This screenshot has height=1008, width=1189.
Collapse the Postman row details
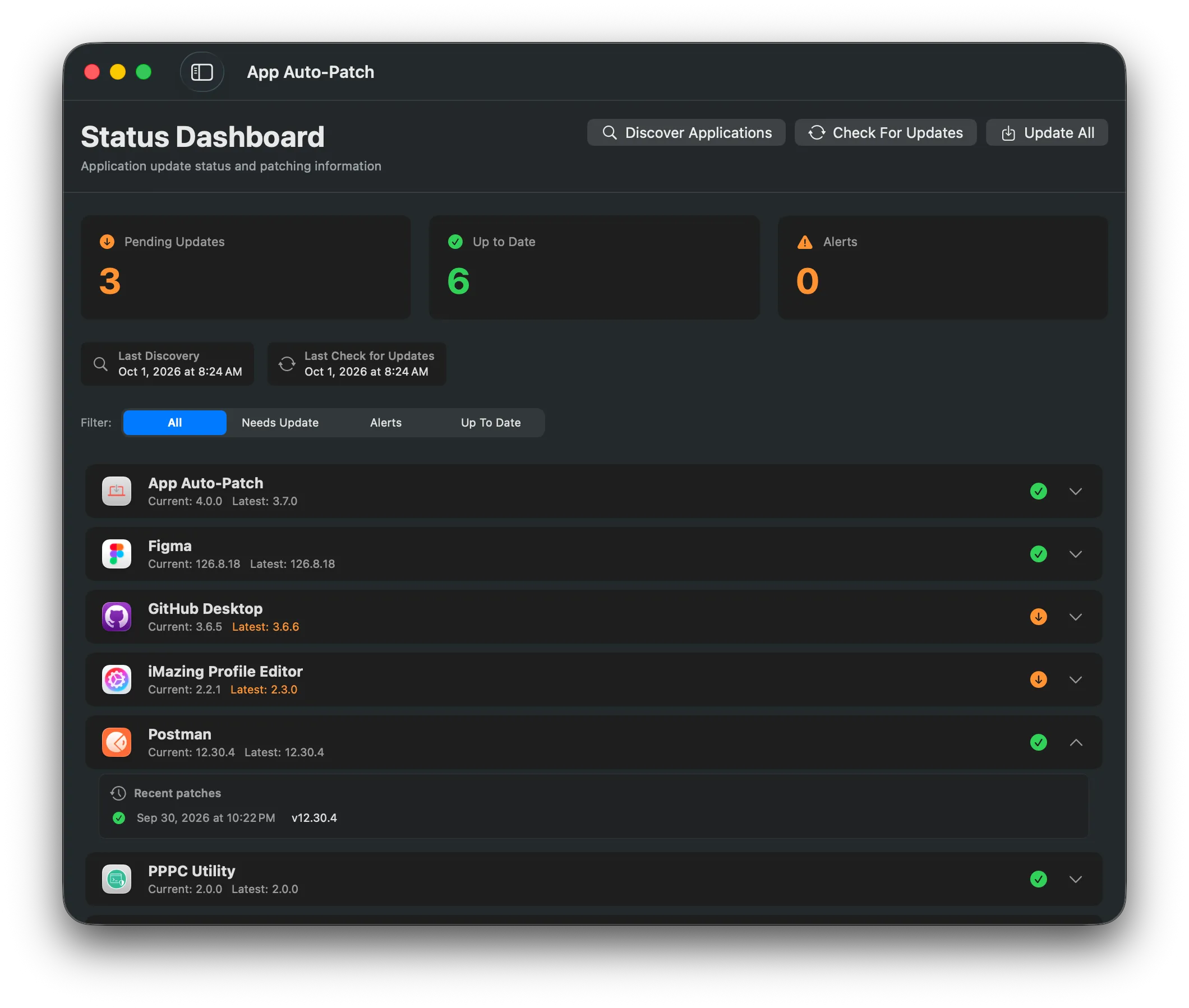[x=1076, y=742]
